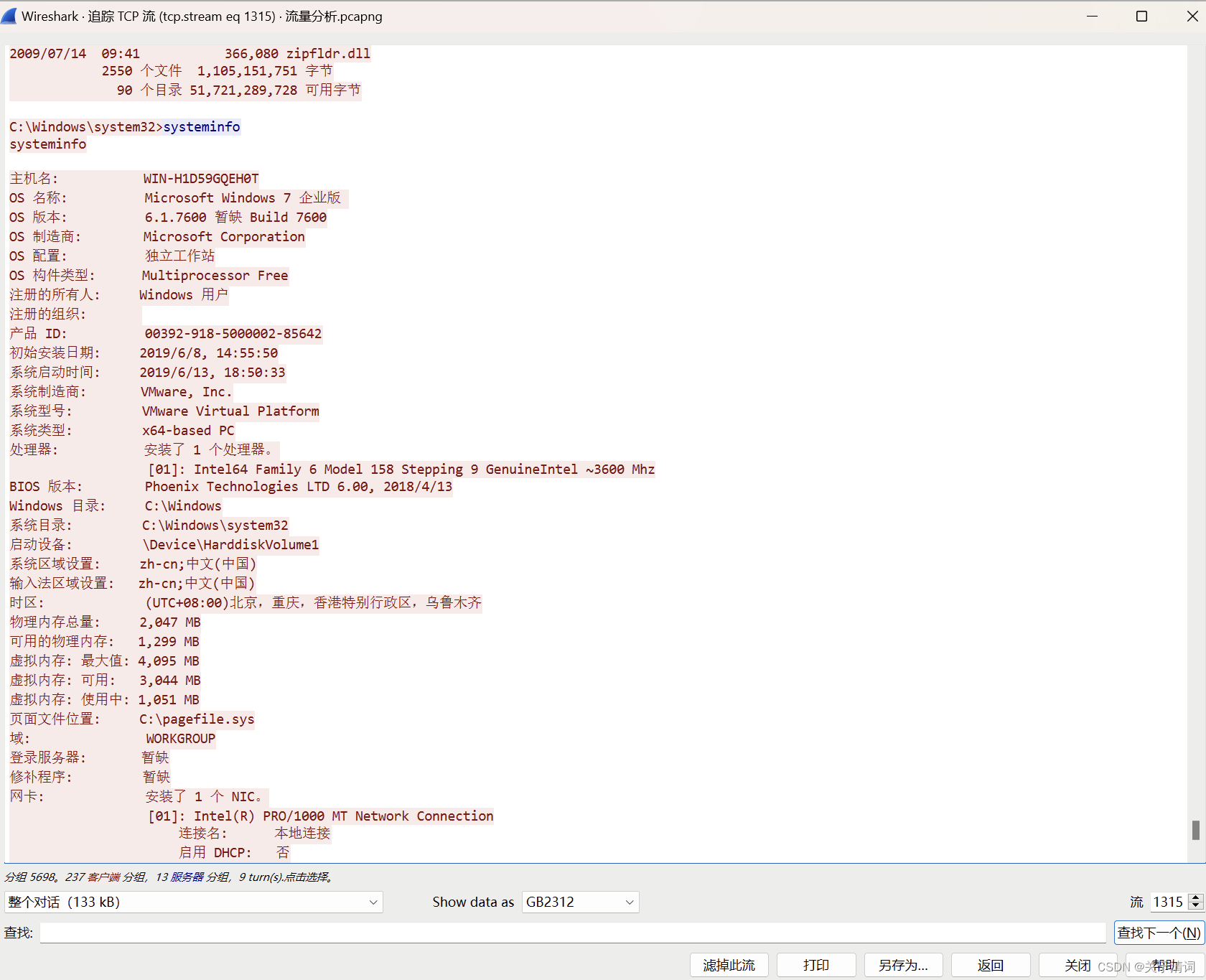
Task: Click the virtual memory max 4,095 MB
Action: (169, 661)
